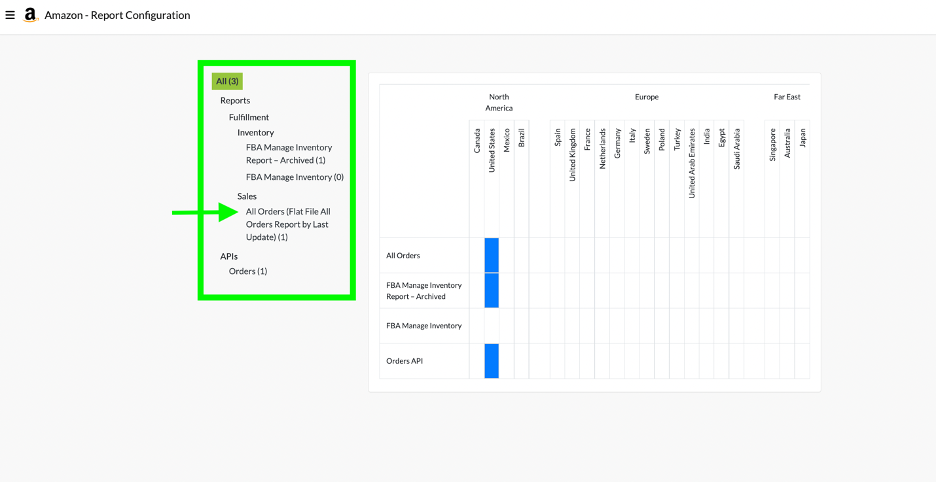Click the Poland column header
Viewport: 936px width, 482px height.
point(662,140)
